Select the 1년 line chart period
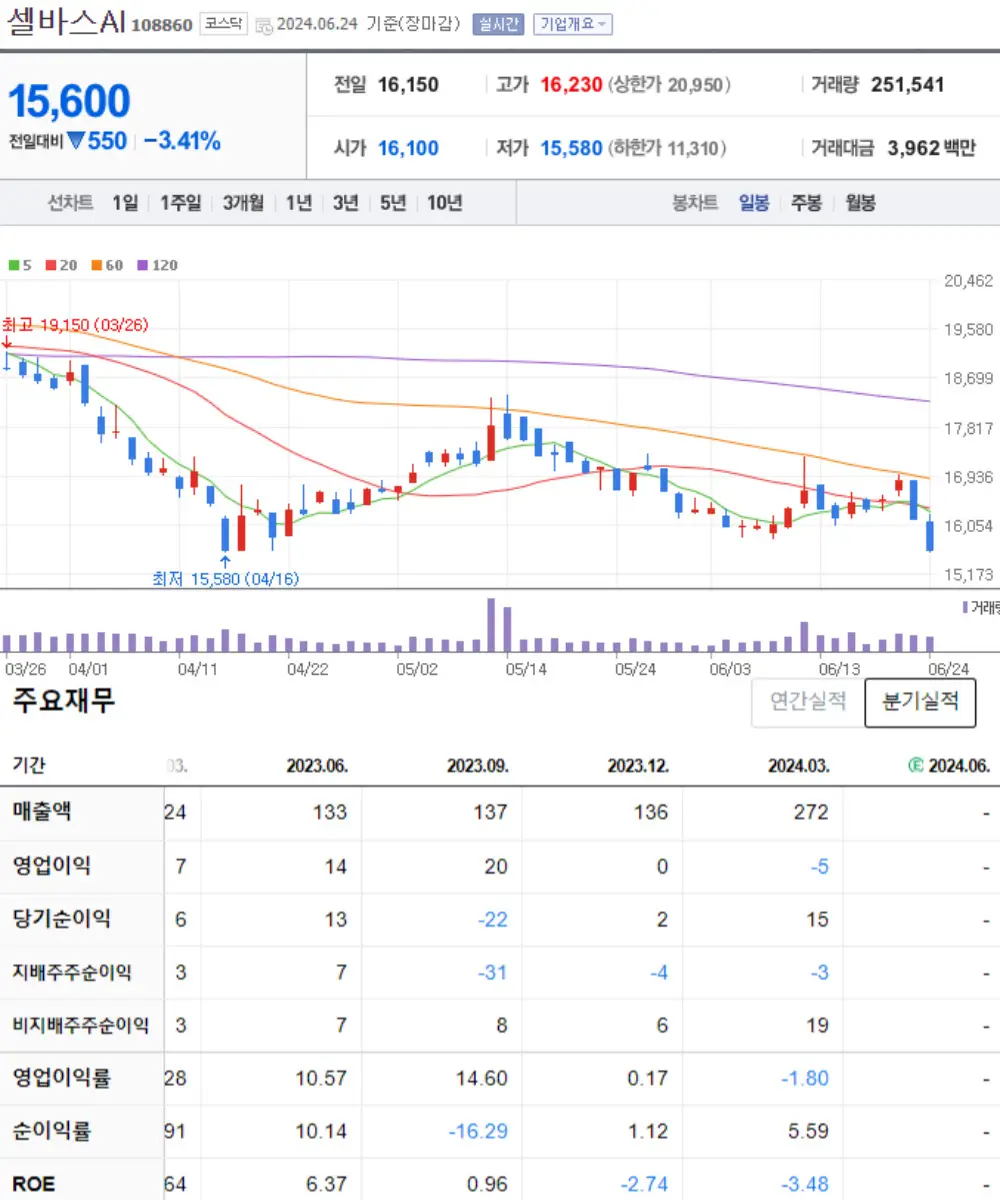This screenshot has height=1200, width=1000. click(298, 203)
